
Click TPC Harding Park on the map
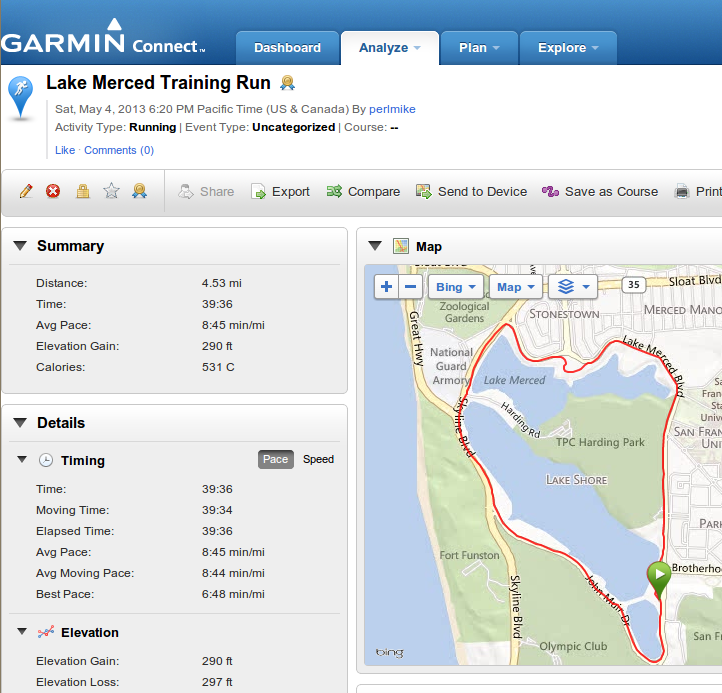600,442
